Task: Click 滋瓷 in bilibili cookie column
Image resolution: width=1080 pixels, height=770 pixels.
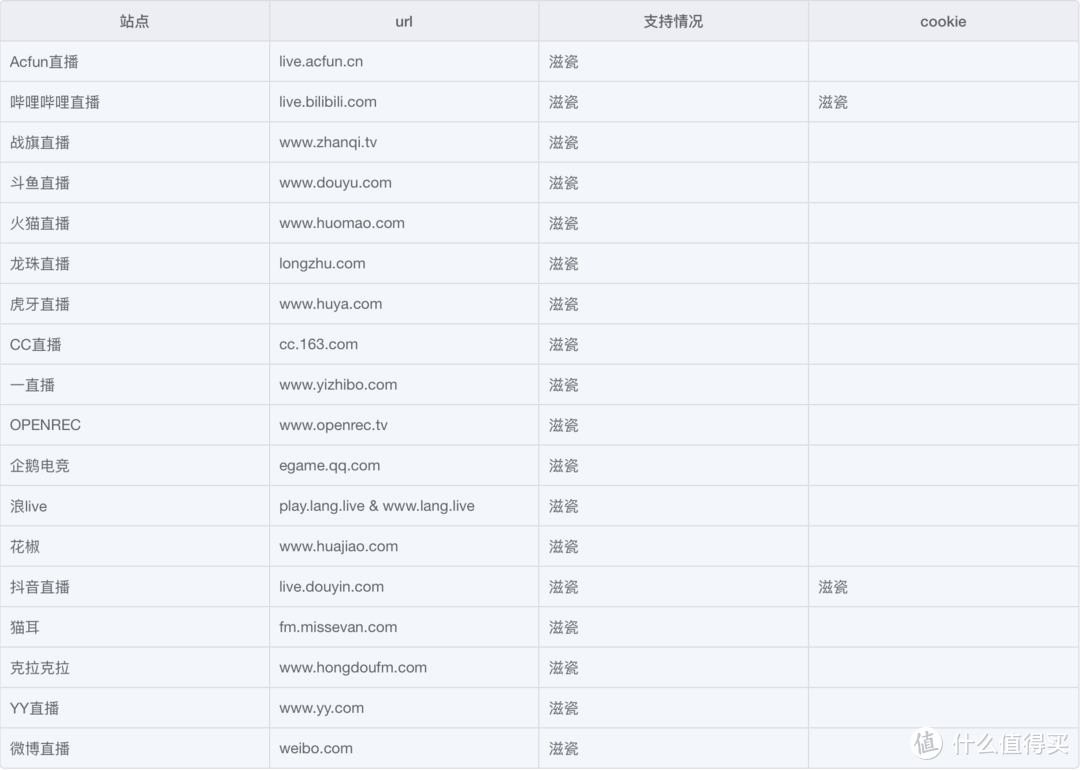Action: [x=833, y=103]
